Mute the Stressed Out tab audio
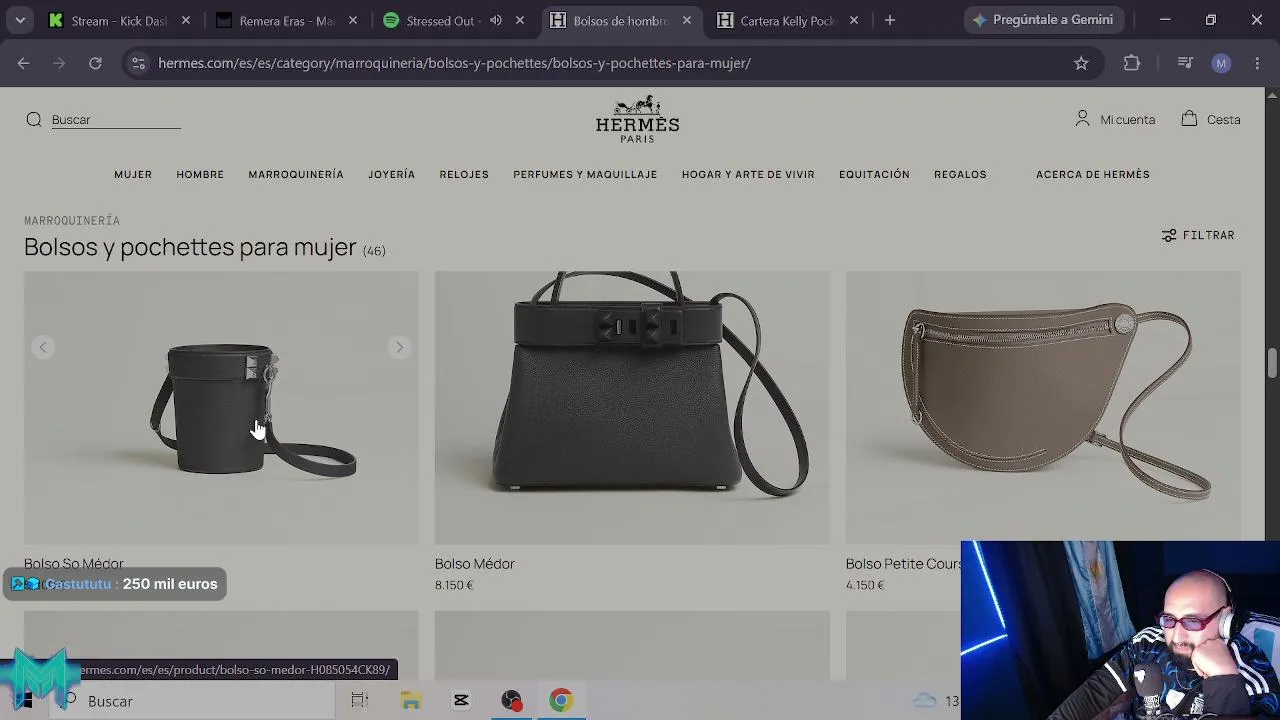Image resolution: width=1280 pixels, height=720 pixels. [x=496, y=20]
